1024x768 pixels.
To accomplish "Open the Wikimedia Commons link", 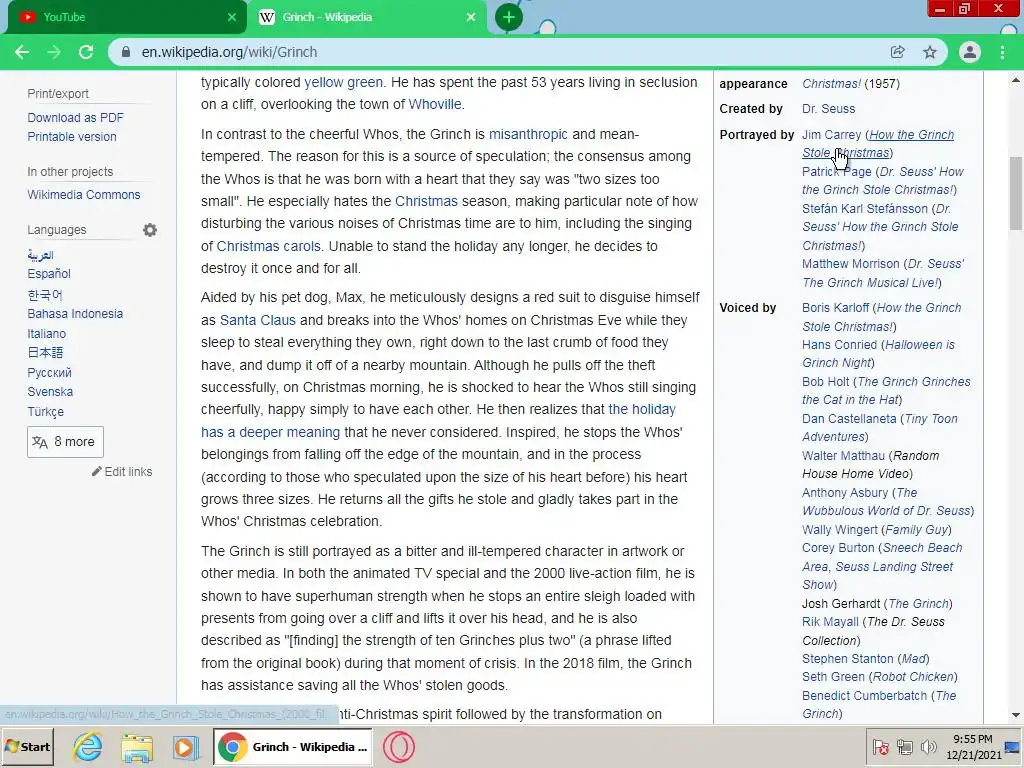I will [x=84, y=195].
